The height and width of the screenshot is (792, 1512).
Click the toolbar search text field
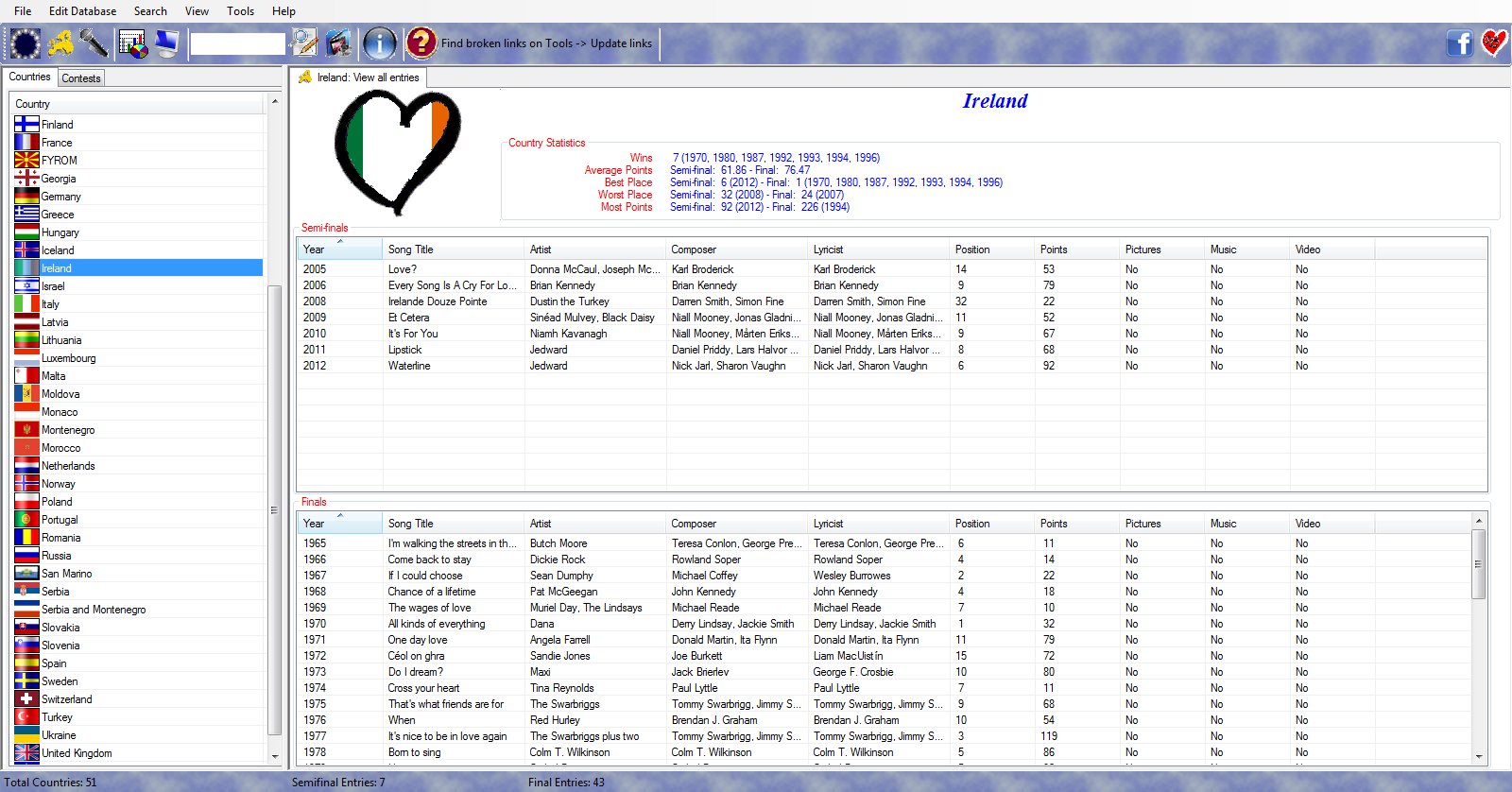237,43
